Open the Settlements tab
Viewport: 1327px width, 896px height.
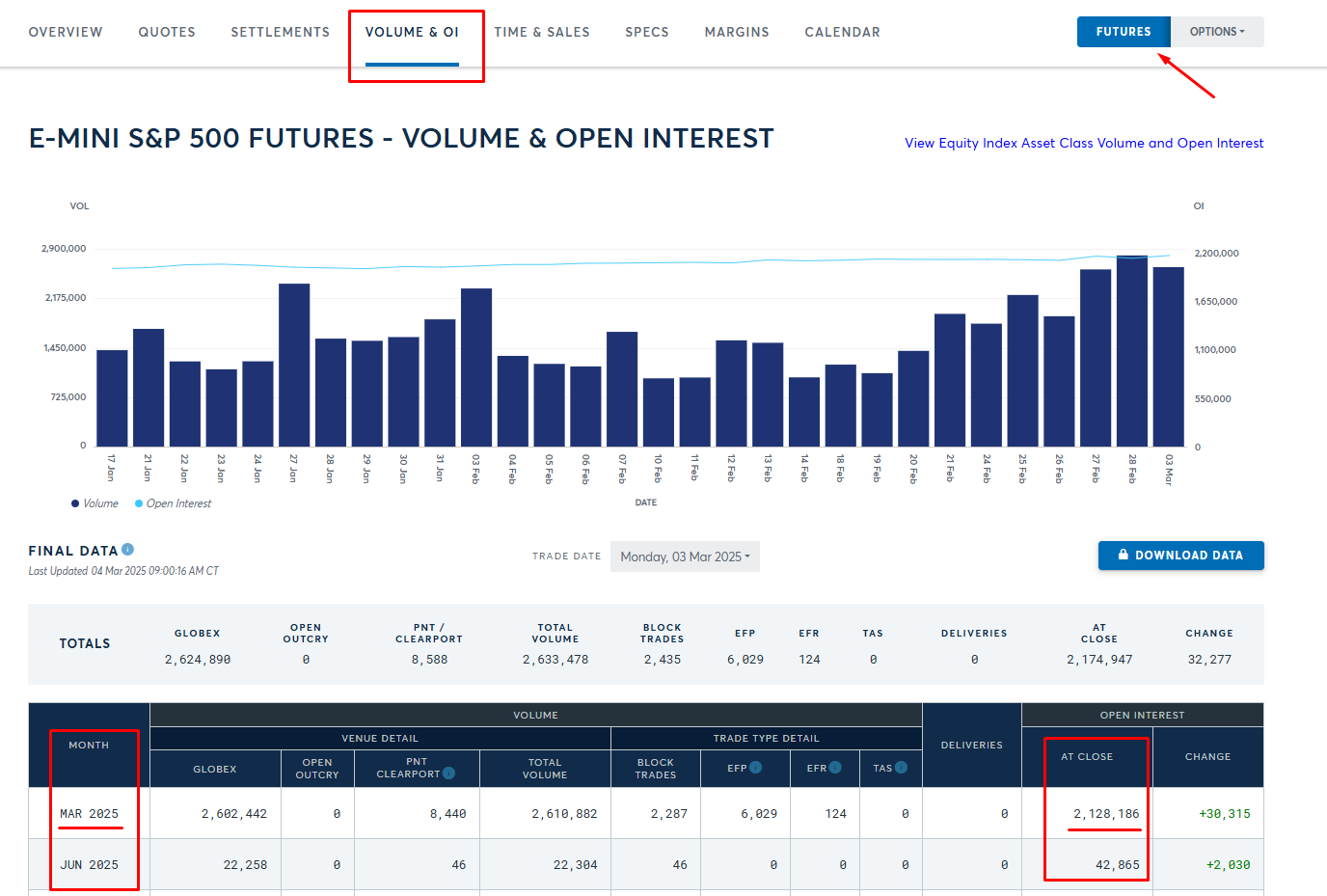(281, 32)
